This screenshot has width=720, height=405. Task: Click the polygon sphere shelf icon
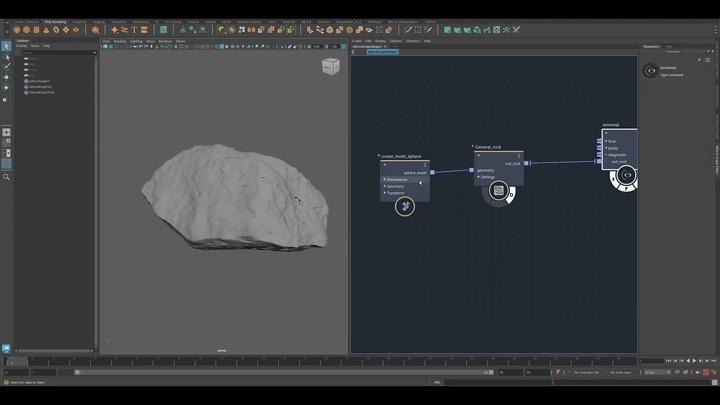click(x=17, y=30)
